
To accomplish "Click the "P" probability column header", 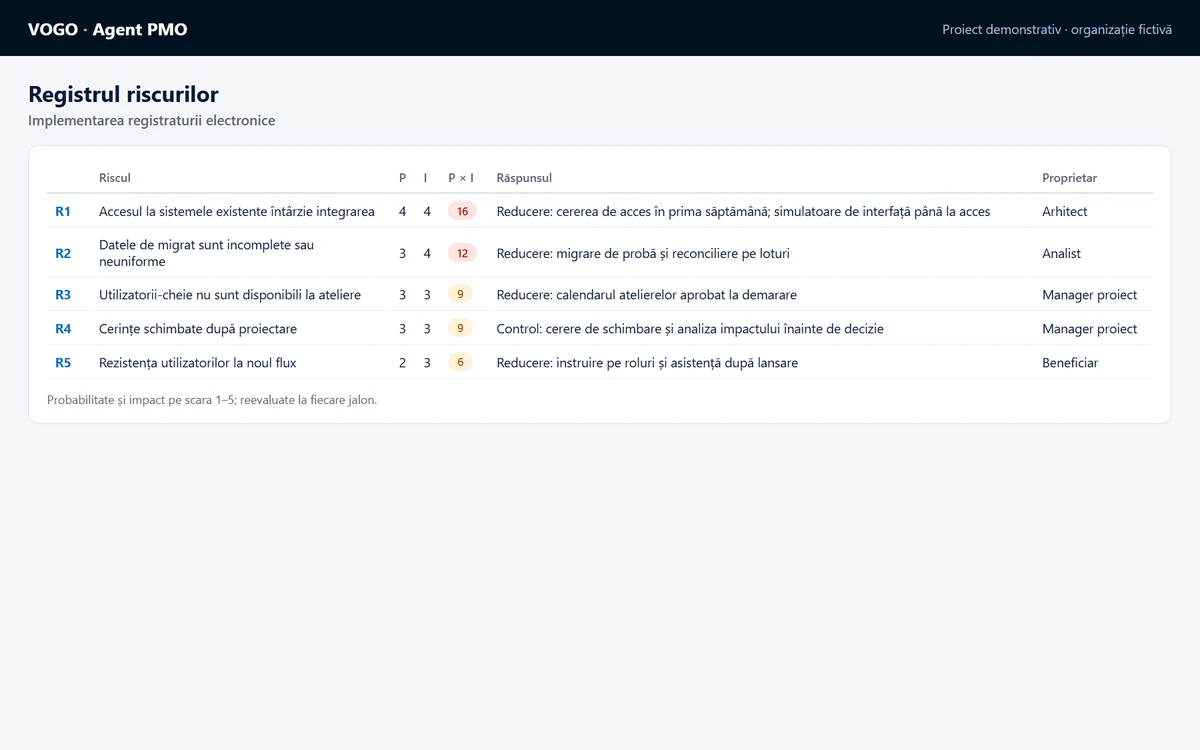I will pyautogui.click(x=403, y=178).
